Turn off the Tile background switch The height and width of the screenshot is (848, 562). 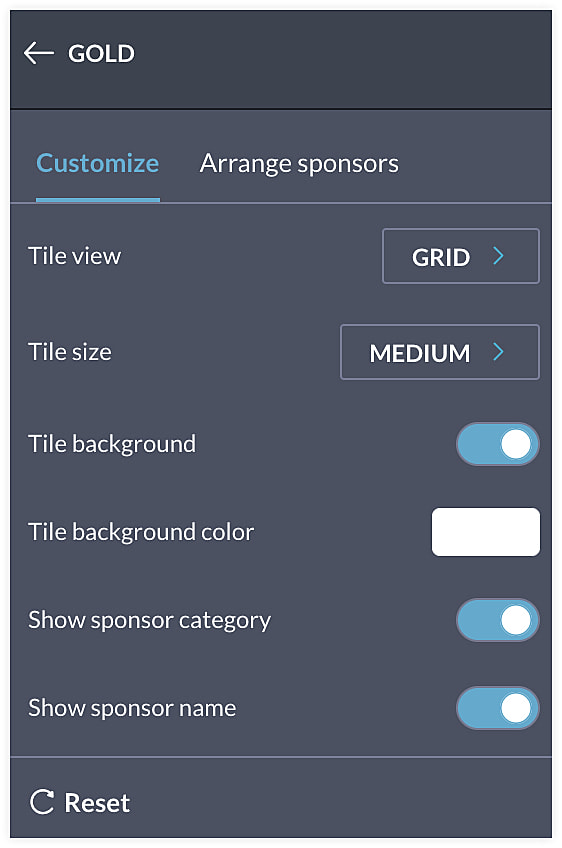click(x=498, y=444)
